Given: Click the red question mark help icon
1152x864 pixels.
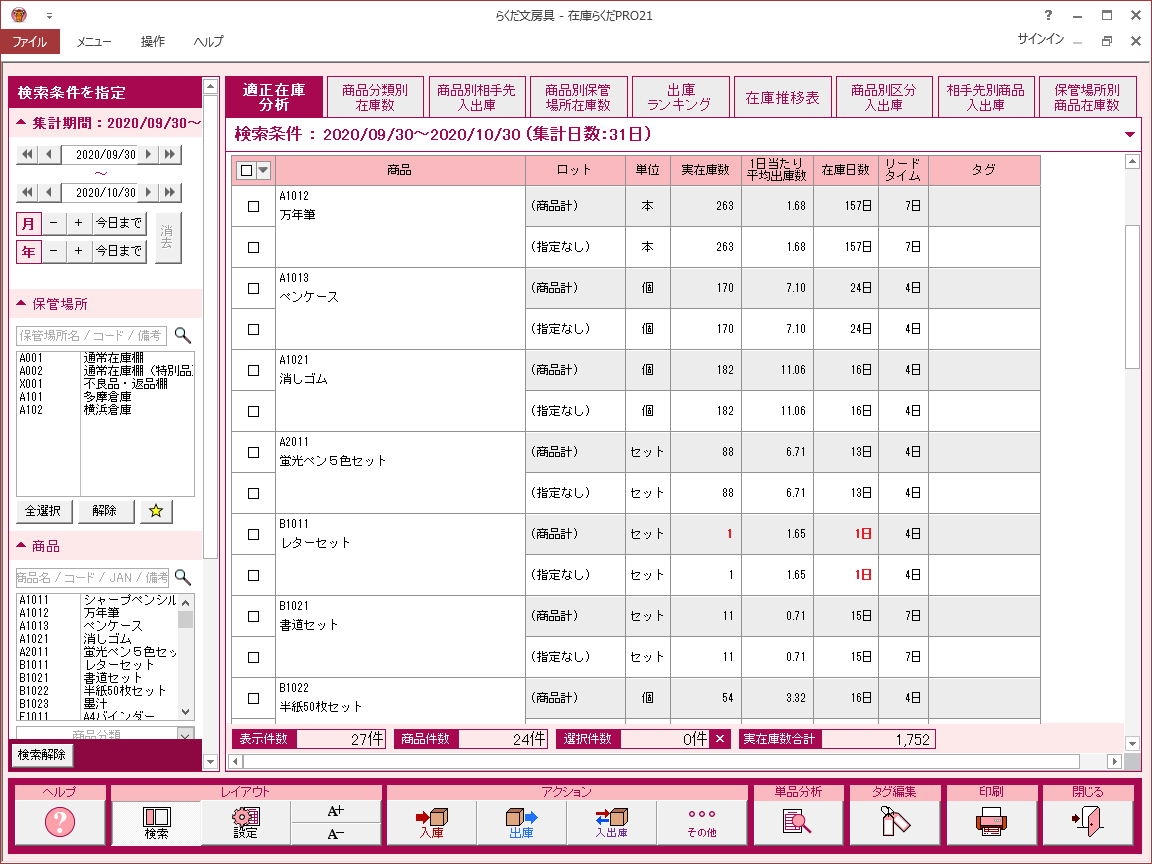Looking at the screenshot, I should click(x=59, y=822).
